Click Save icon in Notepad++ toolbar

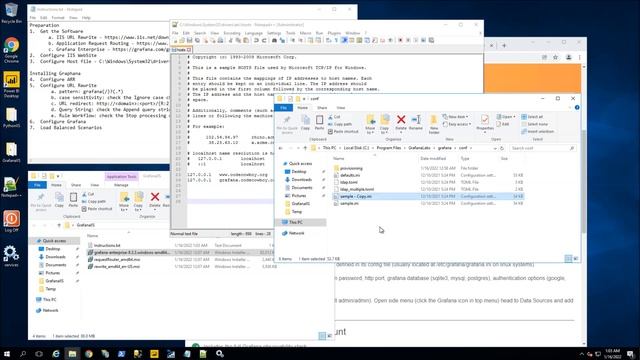190,40
